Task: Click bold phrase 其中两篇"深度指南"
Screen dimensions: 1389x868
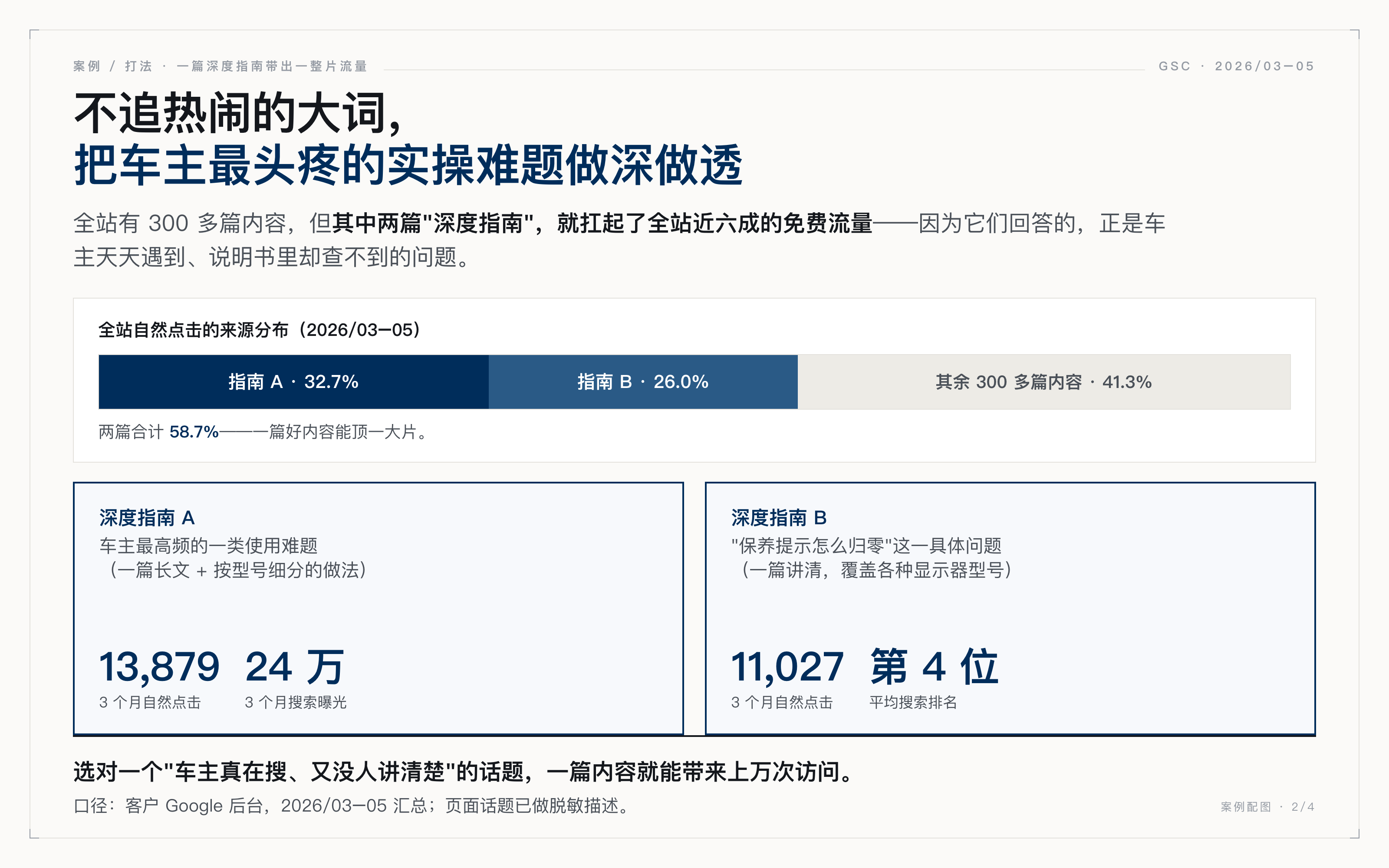Action: pyautogui.click(x=433, y=223)
